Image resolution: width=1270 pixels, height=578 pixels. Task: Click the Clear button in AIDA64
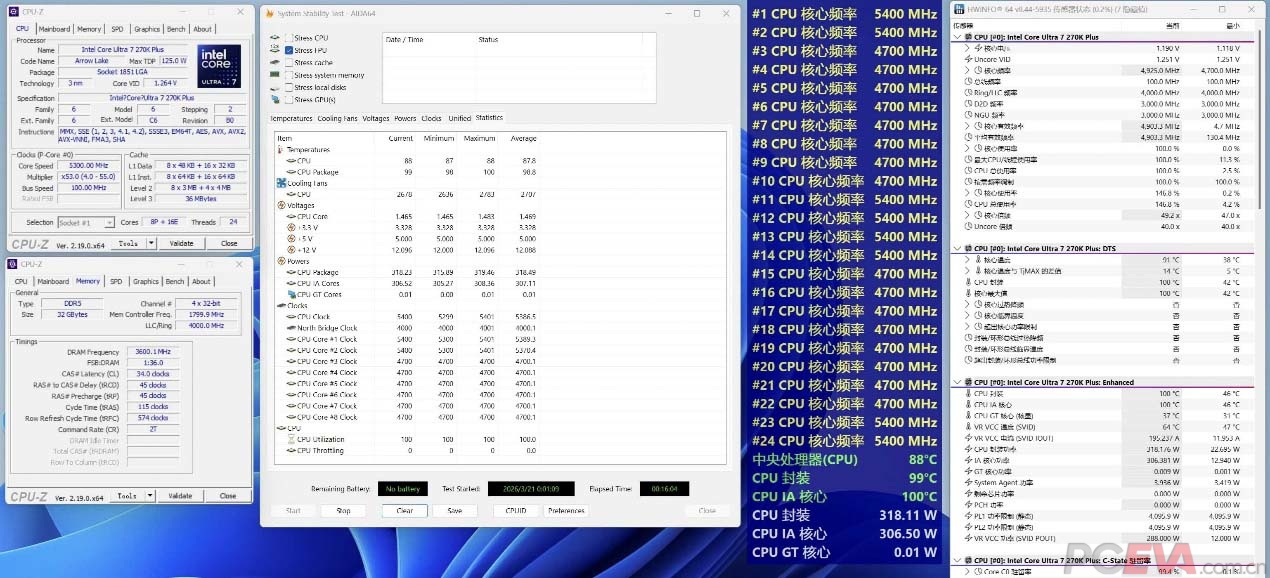404,510
